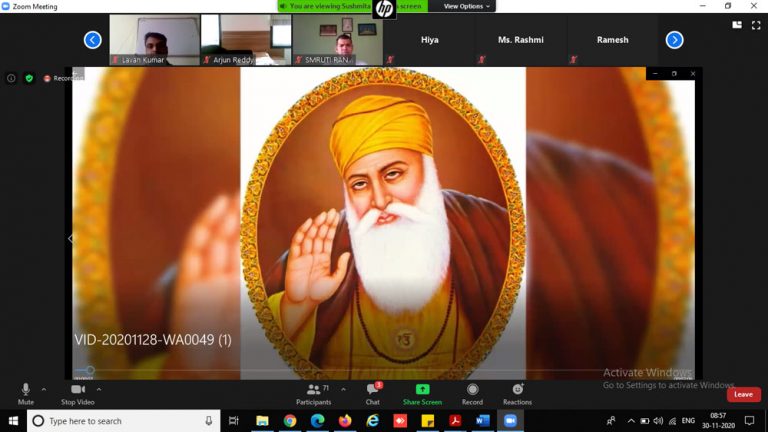This screenshot has width=768, height=432.
Task: Click green encryption shield icon
Action: click(29, 78)
